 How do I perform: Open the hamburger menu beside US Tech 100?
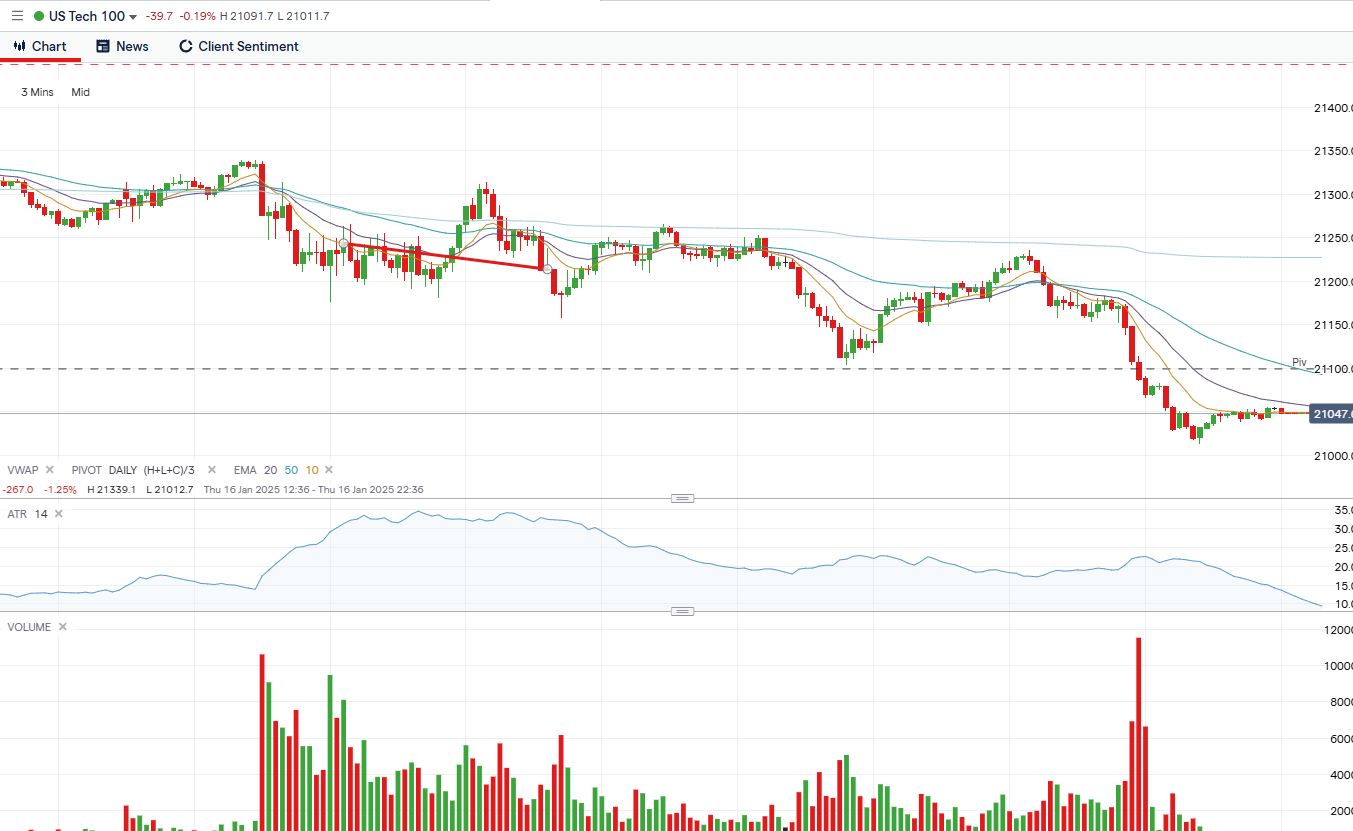coord(16,16)
